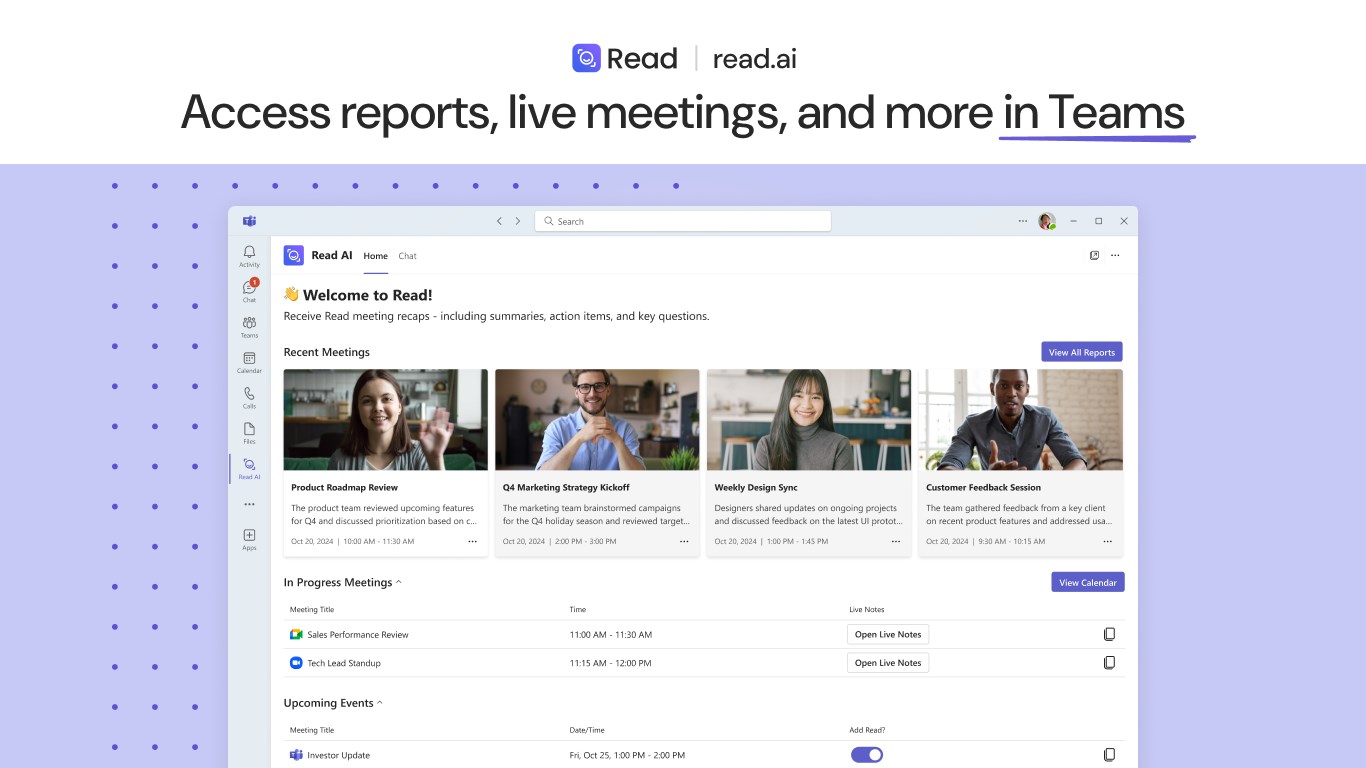Open options for Q4 Marketing Strategy Kickoff
Screen dimensions: 1366x768
click(684, 541)
